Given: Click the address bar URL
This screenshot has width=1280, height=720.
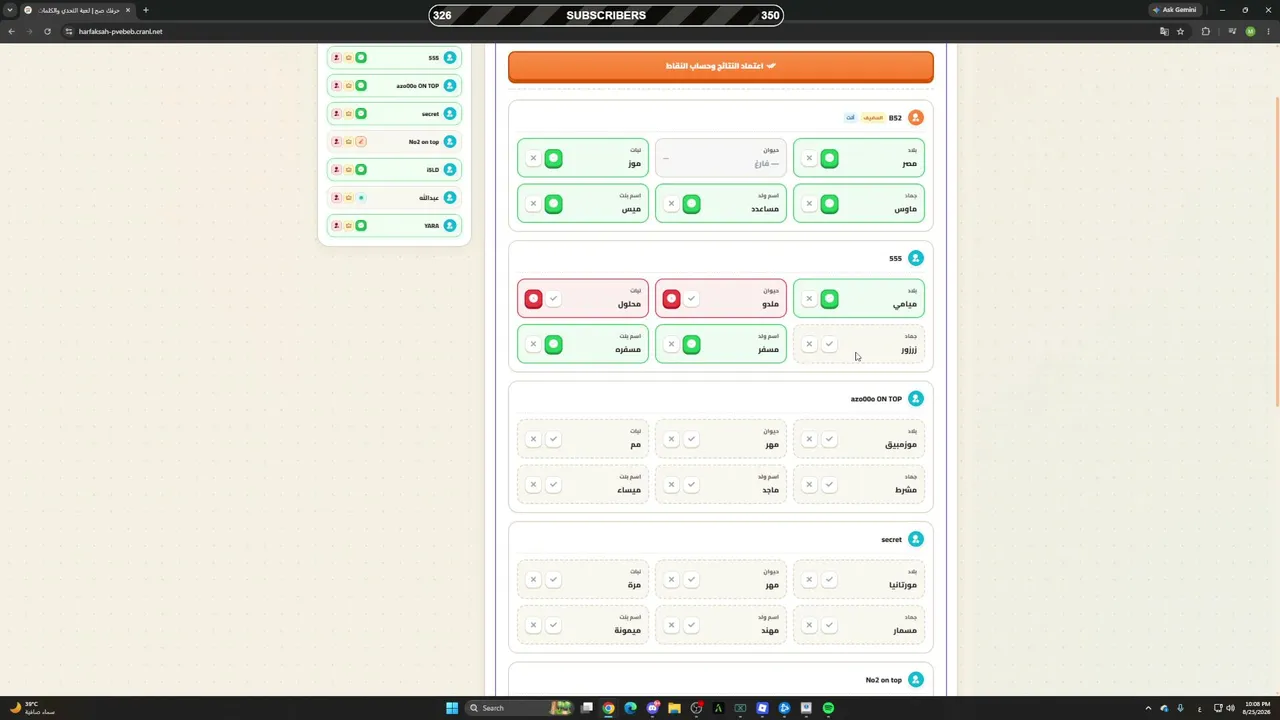Looking at the screenshot, I should 120,31.
